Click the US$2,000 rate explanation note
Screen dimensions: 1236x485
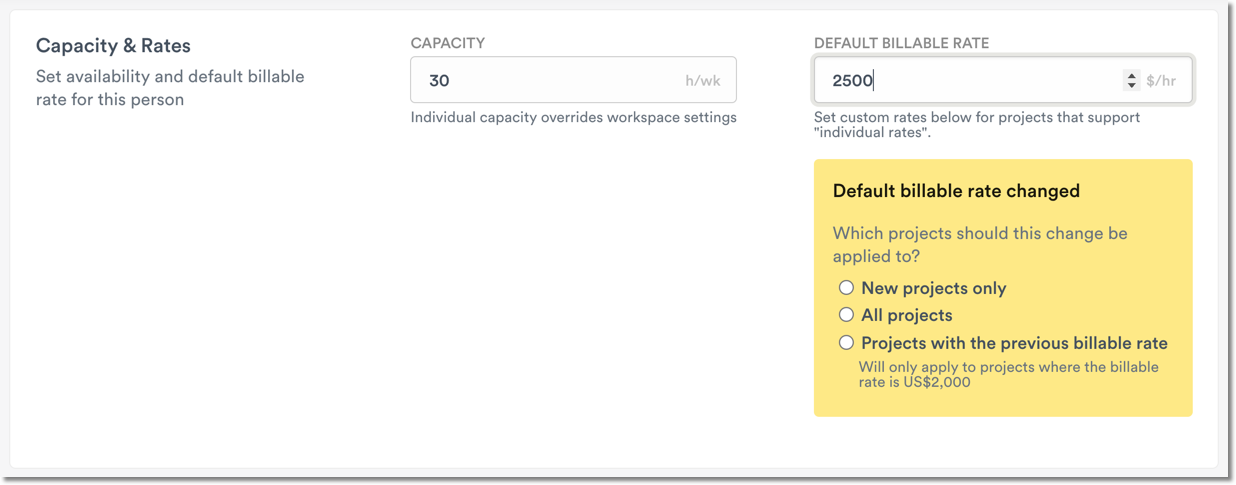(x=1008, y=374)
